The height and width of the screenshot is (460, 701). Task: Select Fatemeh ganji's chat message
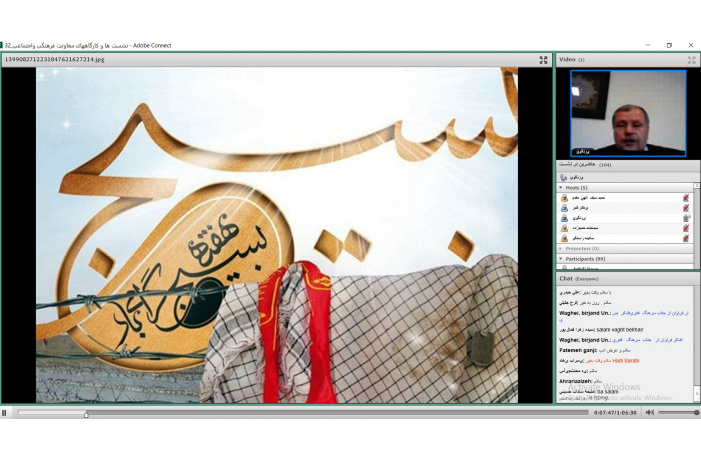(x=595, y=350)
